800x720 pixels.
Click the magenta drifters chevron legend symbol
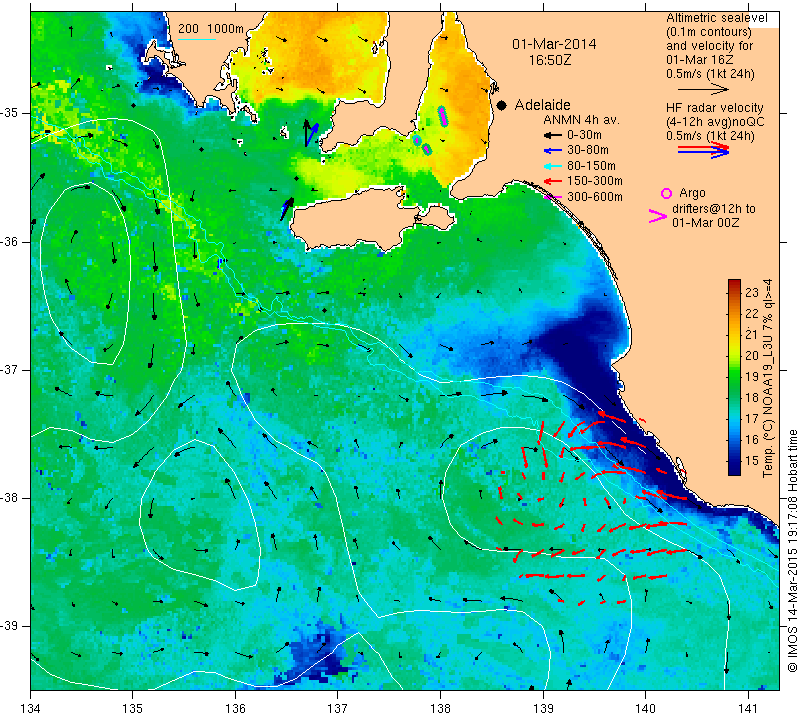coord(658,216)
